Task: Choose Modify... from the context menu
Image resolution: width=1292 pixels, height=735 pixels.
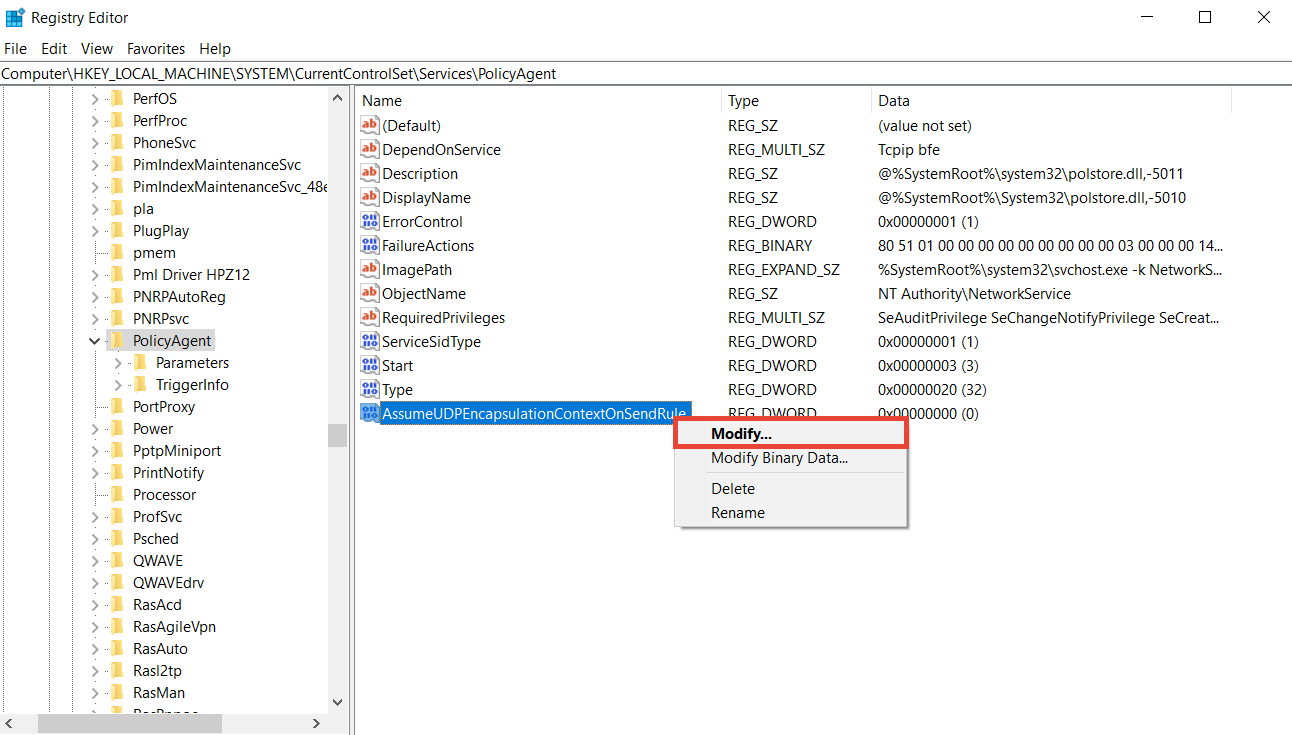Action: pos(741,434)
